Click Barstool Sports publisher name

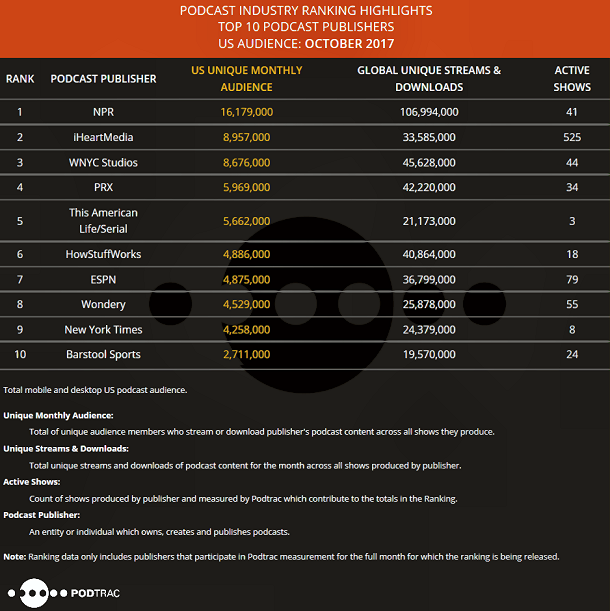pyautogui.click(x=103, y=354)
